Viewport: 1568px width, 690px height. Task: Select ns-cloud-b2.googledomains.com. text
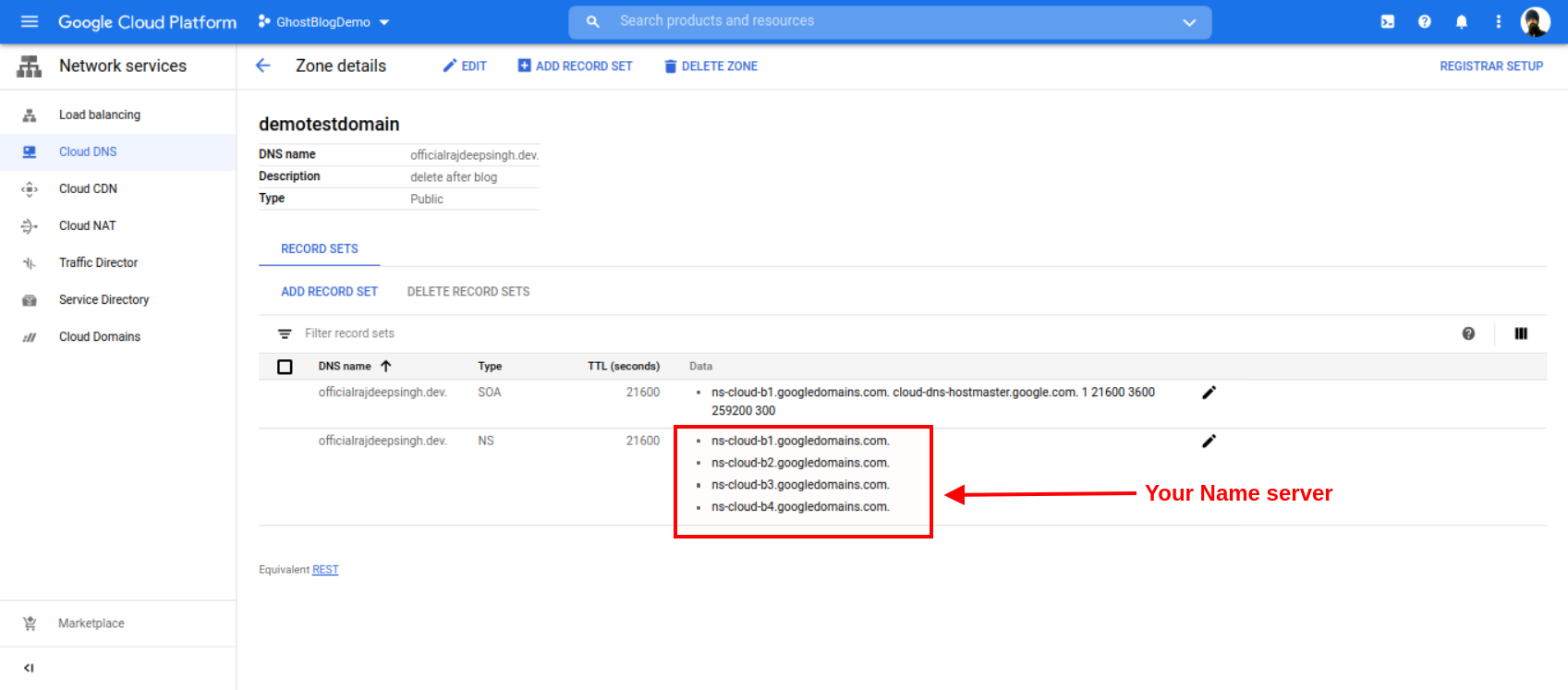[x=800, y=463]
